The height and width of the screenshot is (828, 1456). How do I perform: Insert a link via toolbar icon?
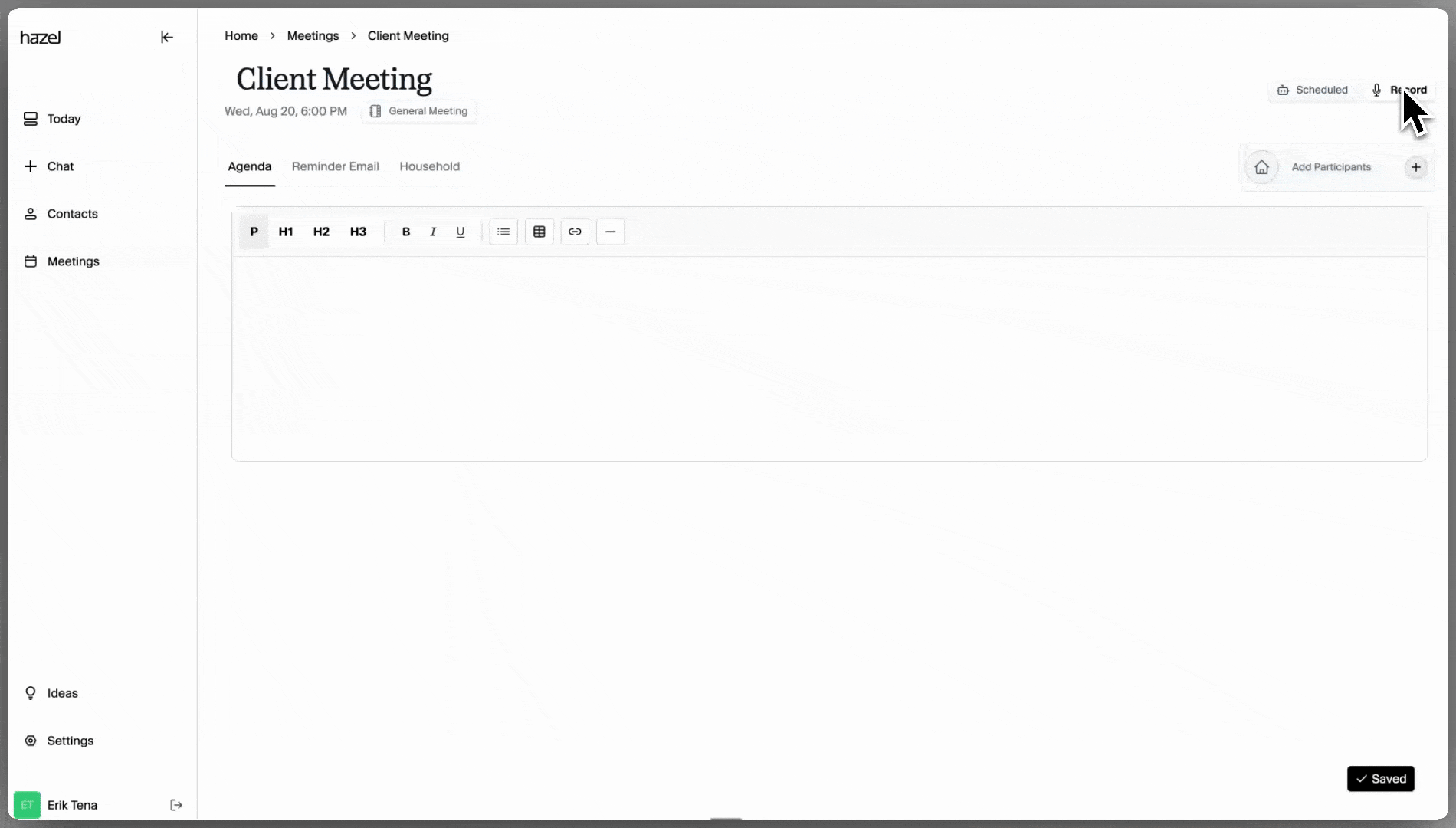pos(575,232)
